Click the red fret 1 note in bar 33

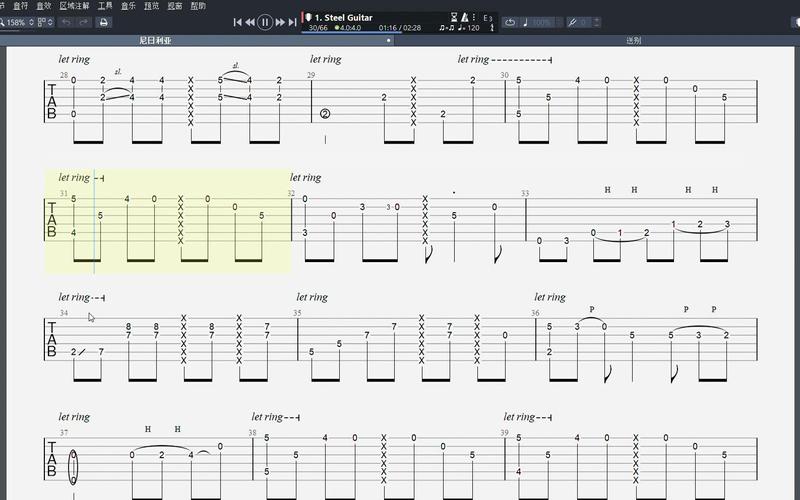[x=620, y=233]
